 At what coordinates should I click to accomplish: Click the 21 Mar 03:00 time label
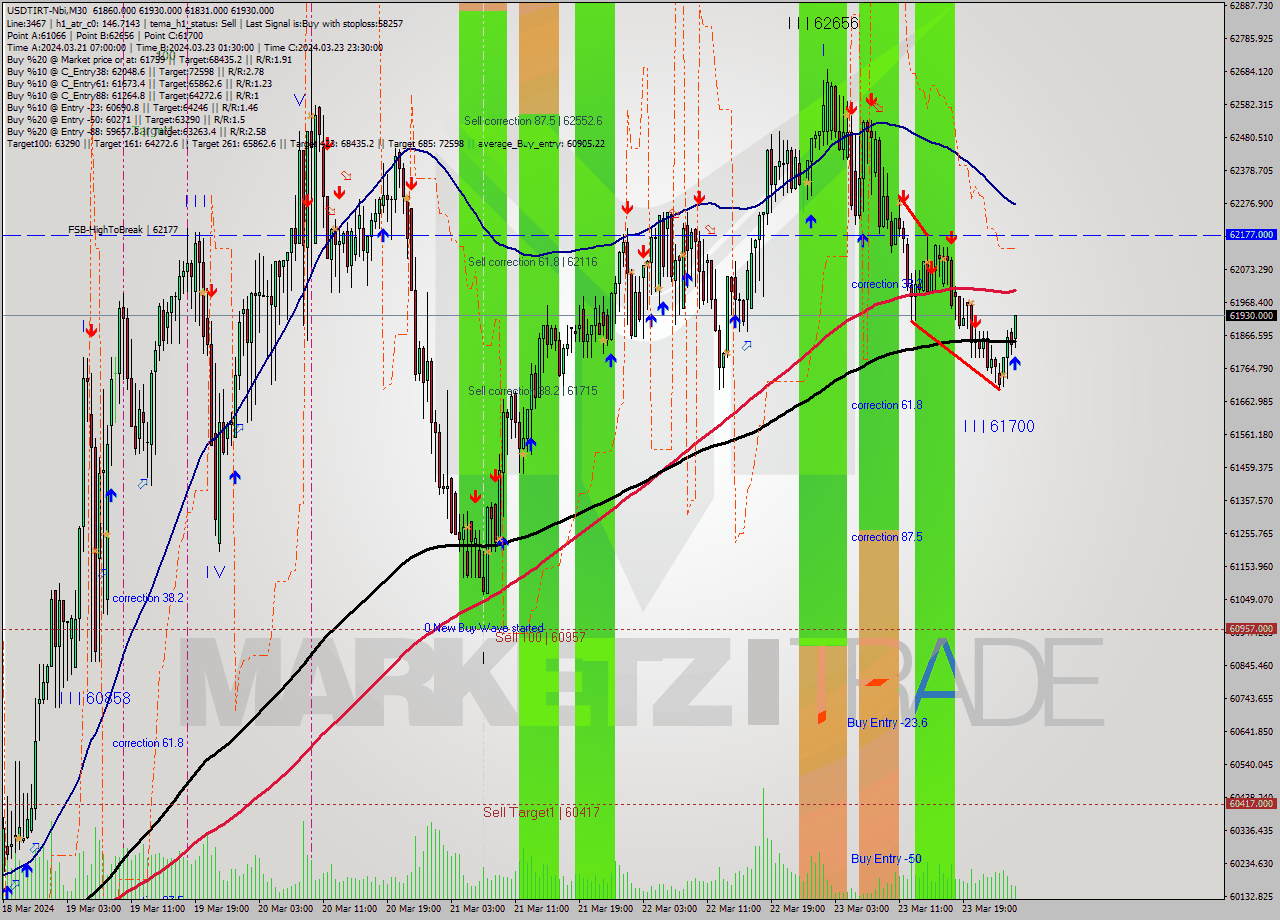477,910
